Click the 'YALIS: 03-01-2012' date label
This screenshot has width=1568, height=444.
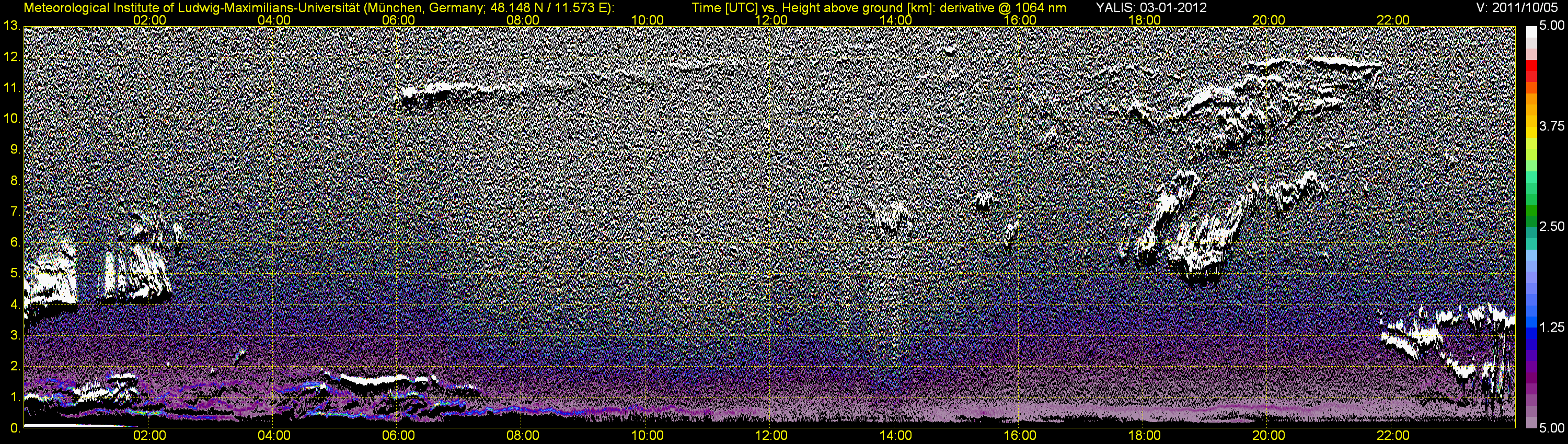[x=1151, y=8]
